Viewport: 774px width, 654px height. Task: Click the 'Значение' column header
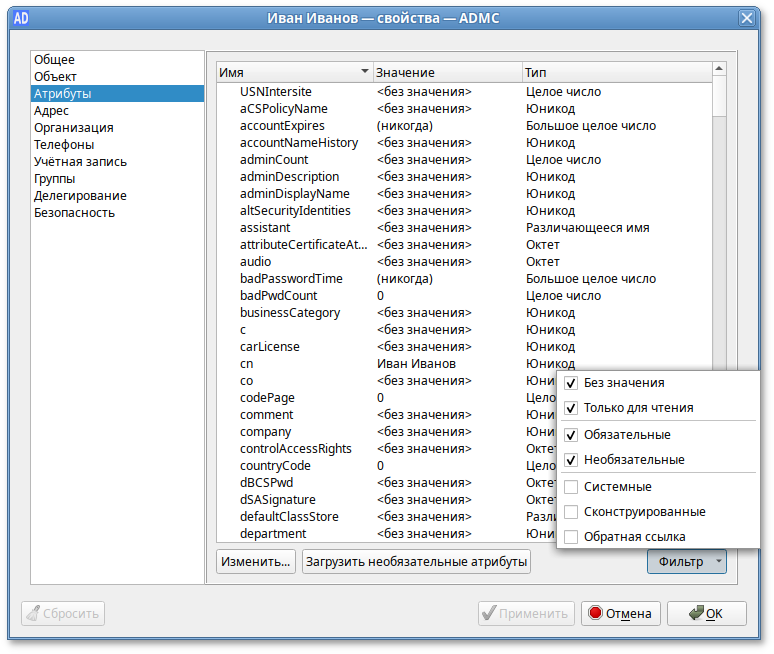446,73
